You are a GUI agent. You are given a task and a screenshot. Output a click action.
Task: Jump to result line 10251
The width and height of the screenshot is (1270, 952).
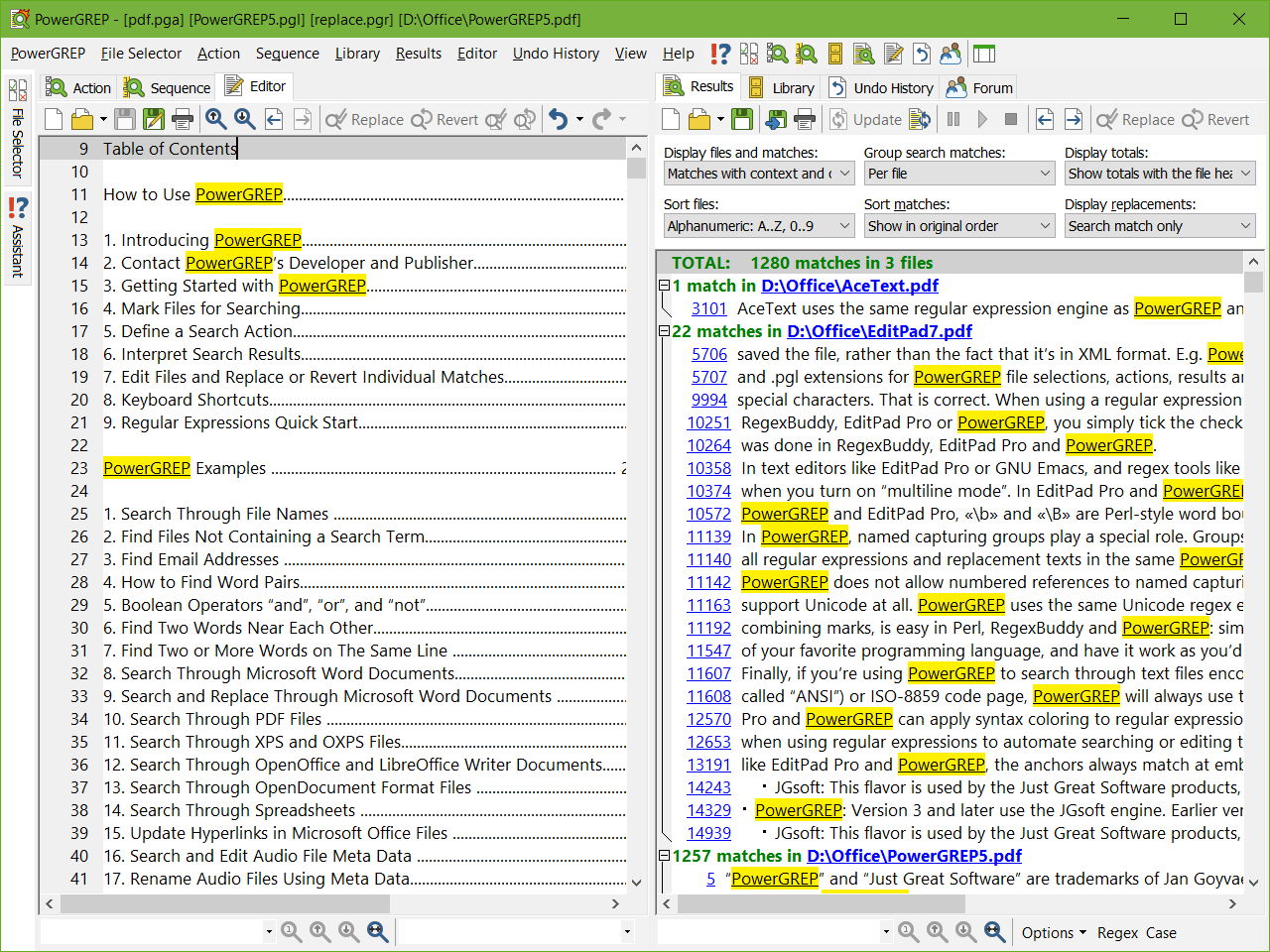click(x=708, y=422)
